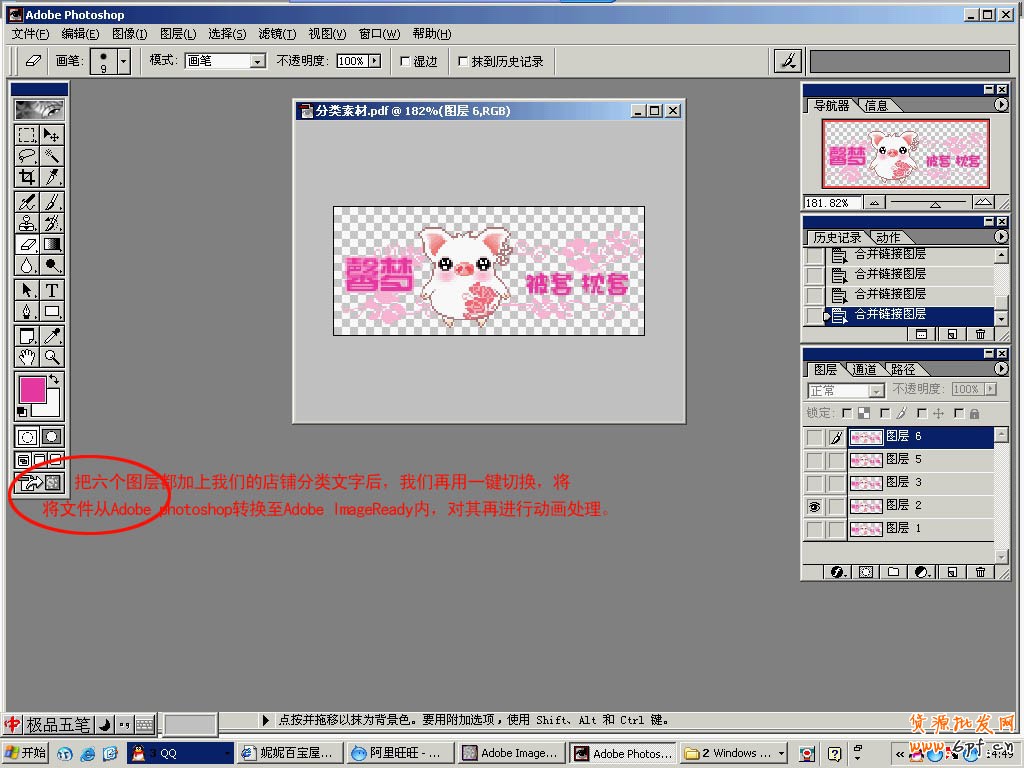
Task: Select the Blur tool
Action: tap(27, 265)
